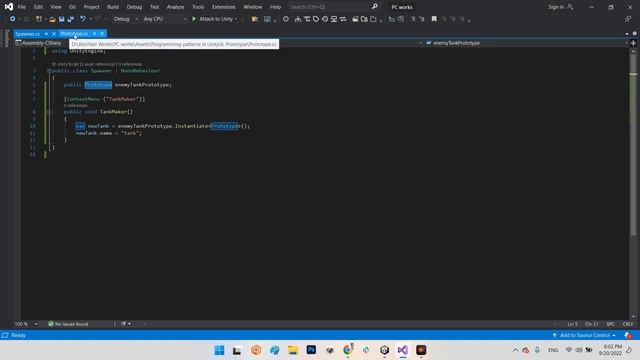Open the enemyTankPrototype member dropdown

coord(527,43)
